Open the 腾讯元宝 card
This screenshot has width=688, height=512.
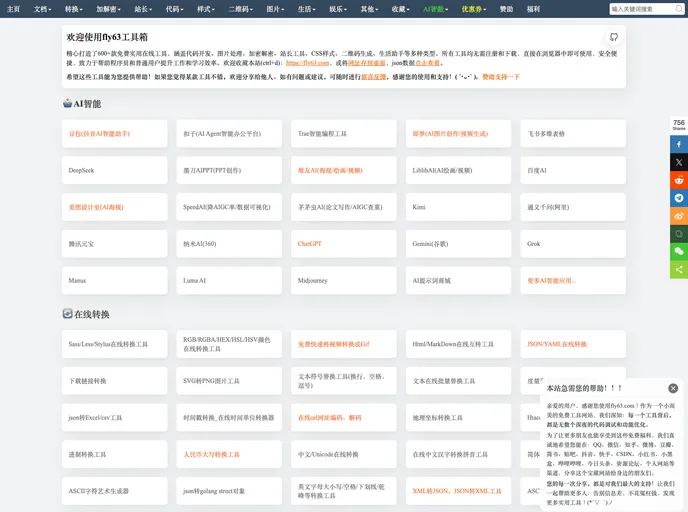coord(115,243)
